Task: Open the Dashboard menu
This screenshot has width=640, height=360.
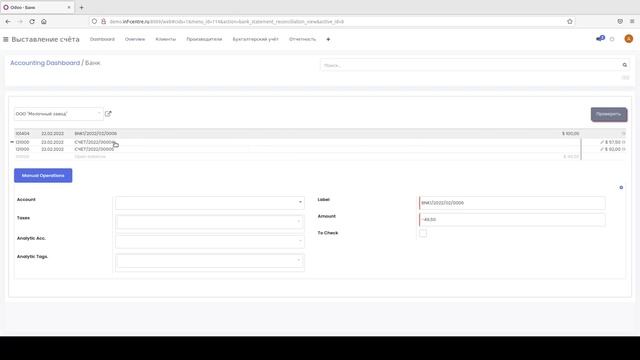Action: pos(102,39)
